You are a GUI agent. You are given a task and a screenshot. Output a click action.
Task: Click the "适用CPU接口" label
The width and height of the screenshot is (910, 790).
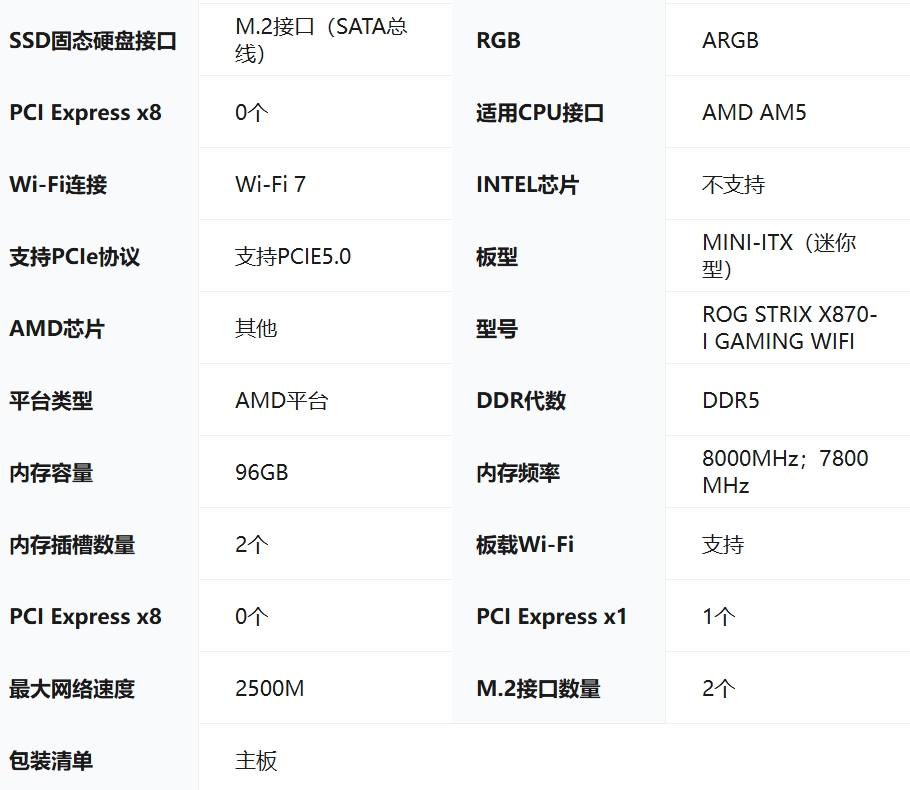tap(540, 113)
